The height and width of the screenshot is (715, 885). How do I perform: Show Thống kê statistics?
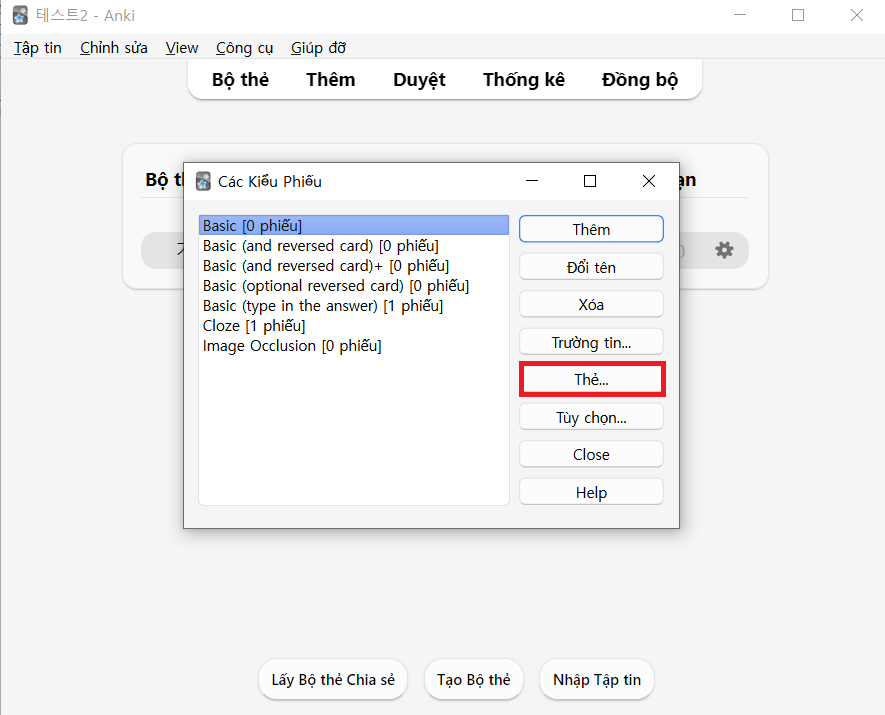tap(524, 80)
